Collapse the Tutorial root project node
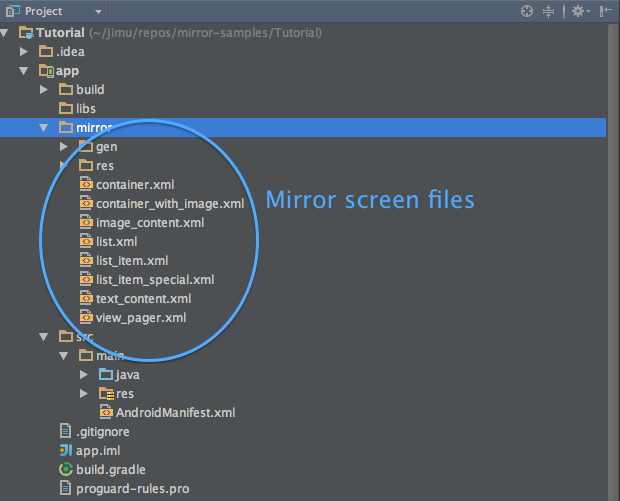 coord(6,33)
